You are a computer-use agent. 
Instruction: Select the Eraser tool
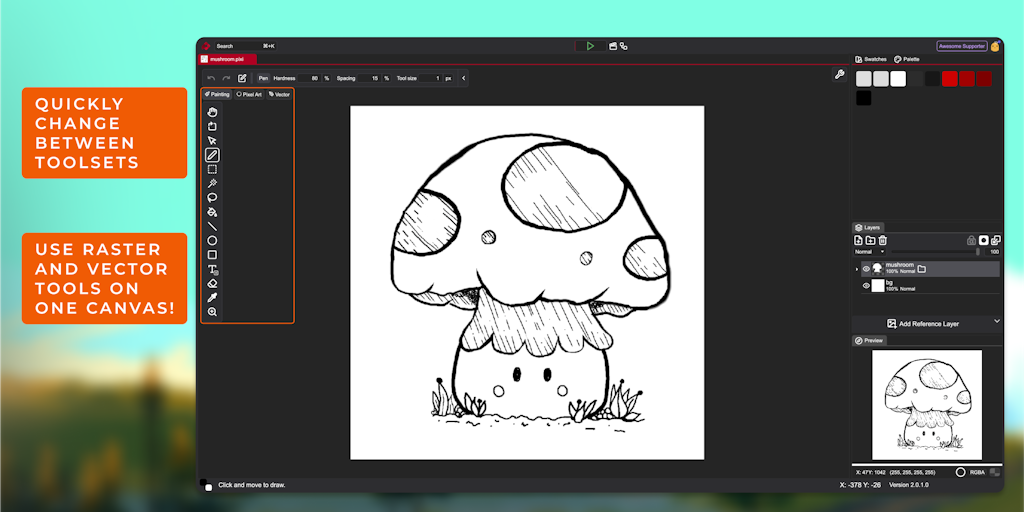pyautogui.click(x=212, y=283)
